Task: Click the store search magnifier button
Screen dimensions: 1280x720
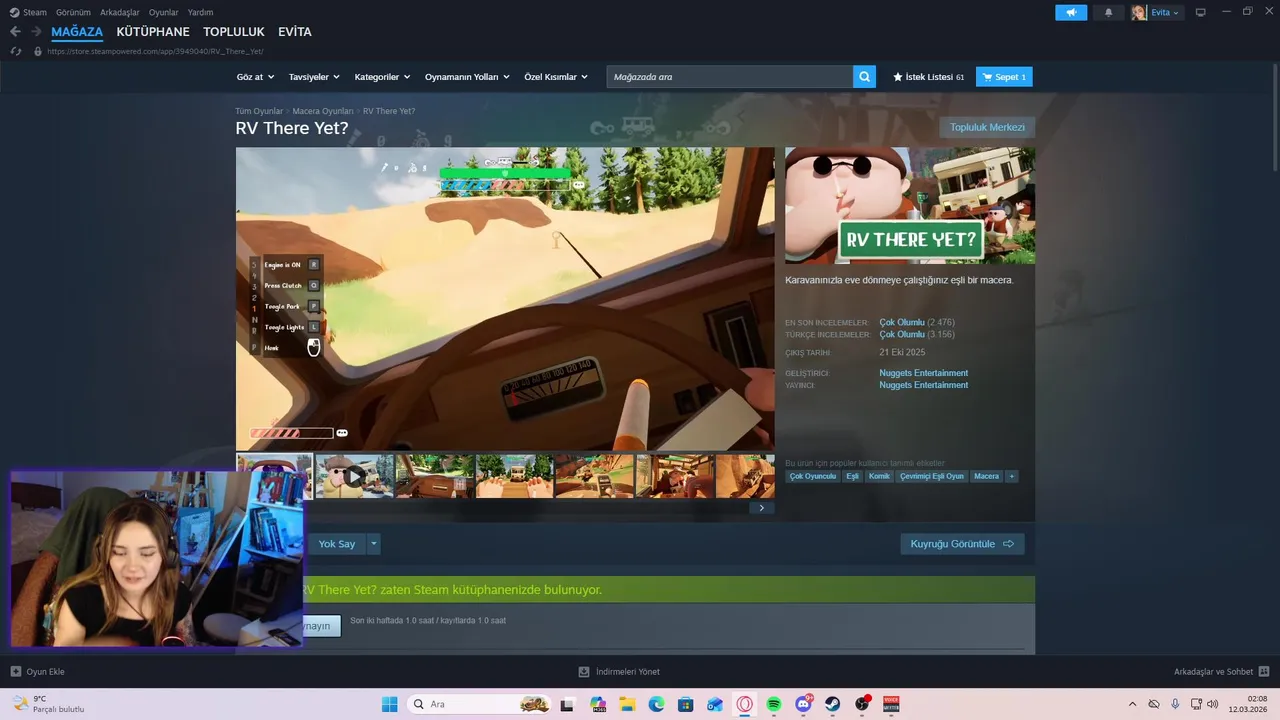Action: pos(864,77)
